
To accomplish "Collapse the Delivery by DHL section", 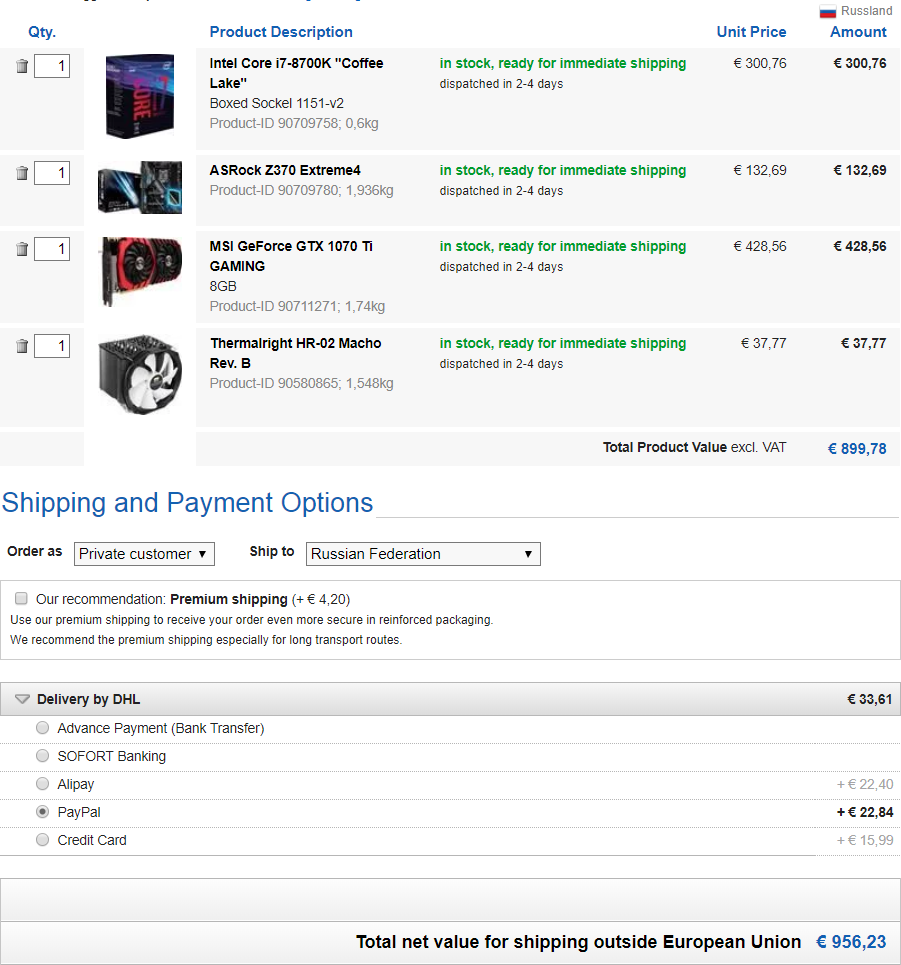I will (x=22, y=699).
